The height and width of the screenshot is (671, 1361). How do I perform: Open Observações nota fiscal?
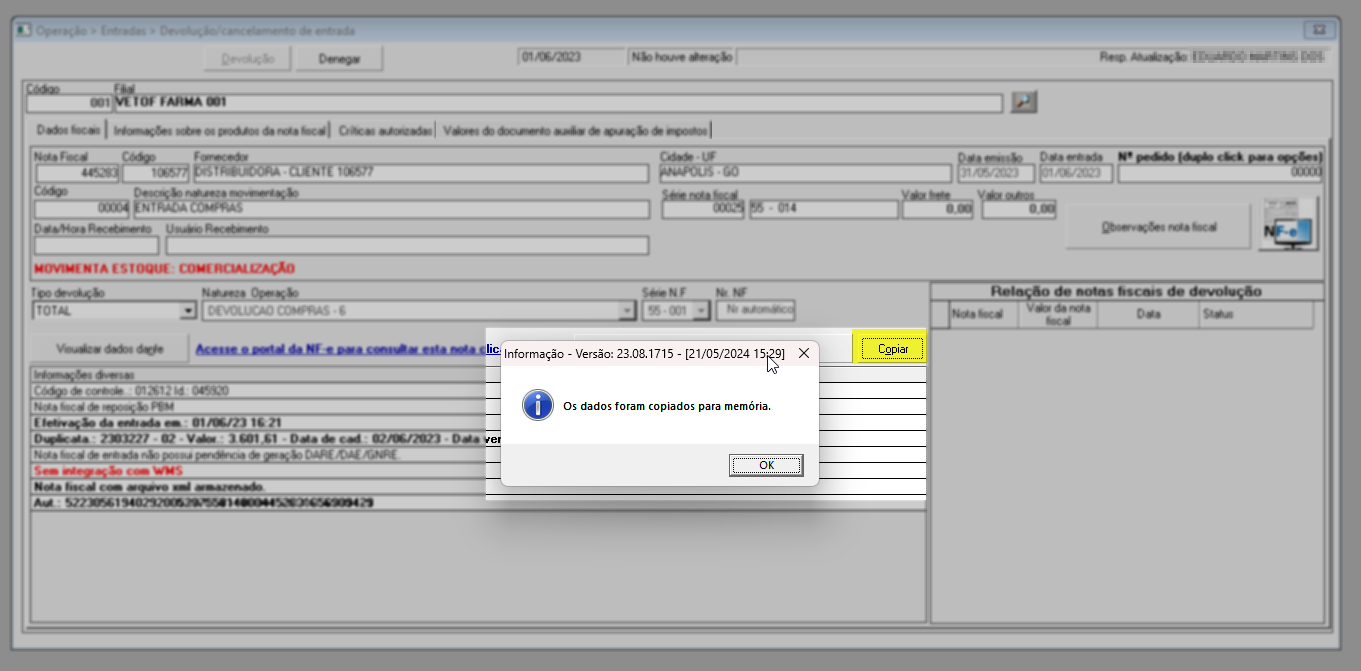pyautogui.click(x=1158, y=227)
